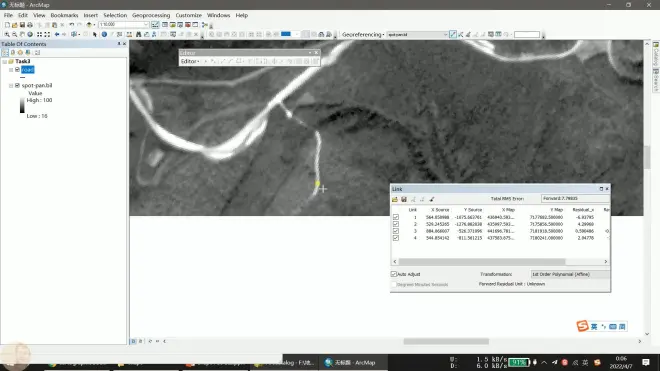The image size is (660, 371).
Task: Open the Sogou input method tray icon
Action: coord(597,363)
